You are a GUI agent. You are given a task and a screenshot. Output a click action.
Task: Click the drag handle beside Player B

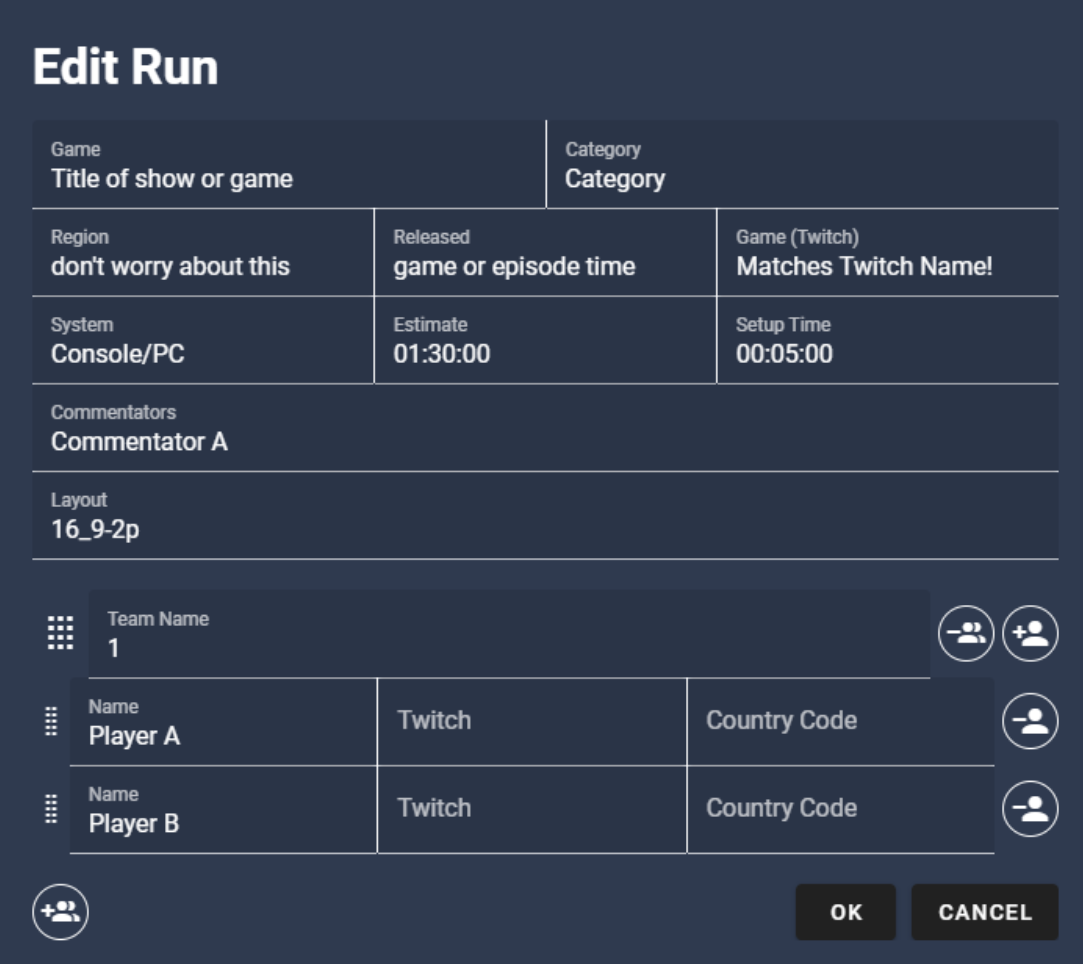click(52, 809)
